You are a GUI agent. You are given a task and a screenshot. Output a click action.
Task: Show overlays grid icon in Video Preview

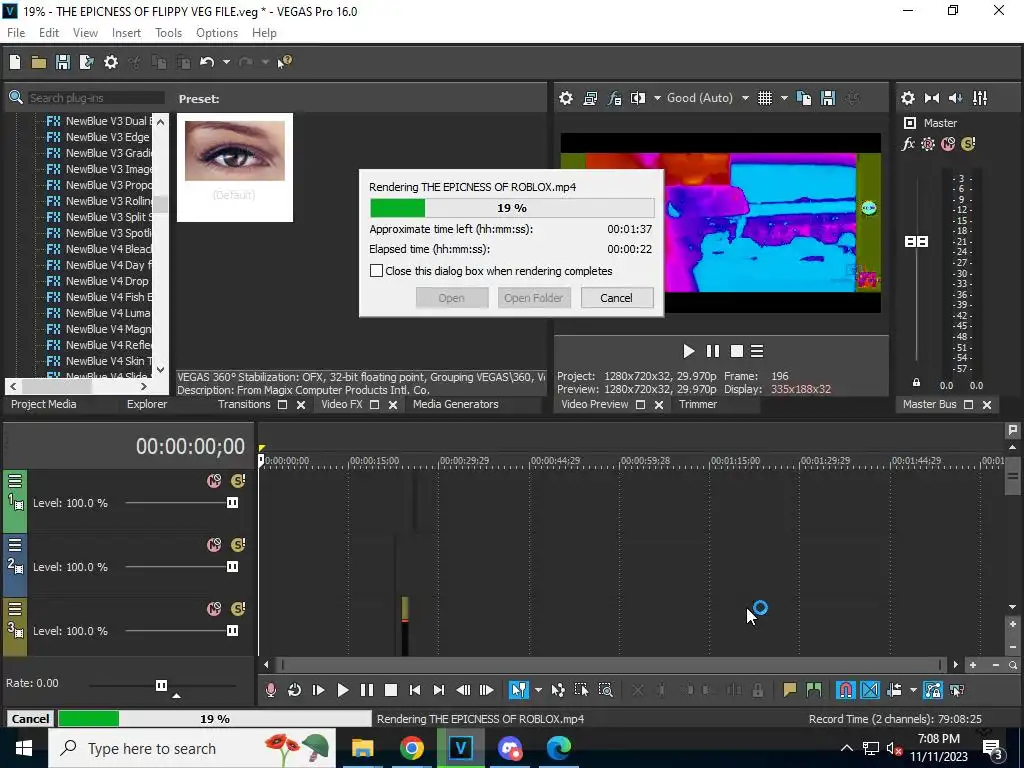765,98
